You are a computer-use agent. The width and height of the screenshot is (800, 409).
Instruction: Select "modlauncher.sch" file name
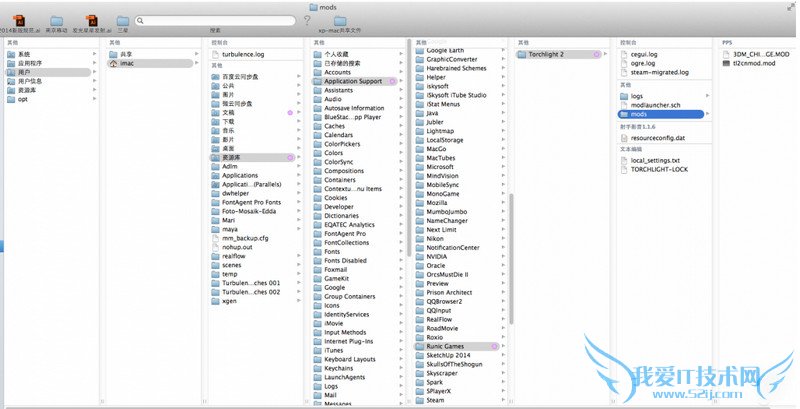click(656, 105)
